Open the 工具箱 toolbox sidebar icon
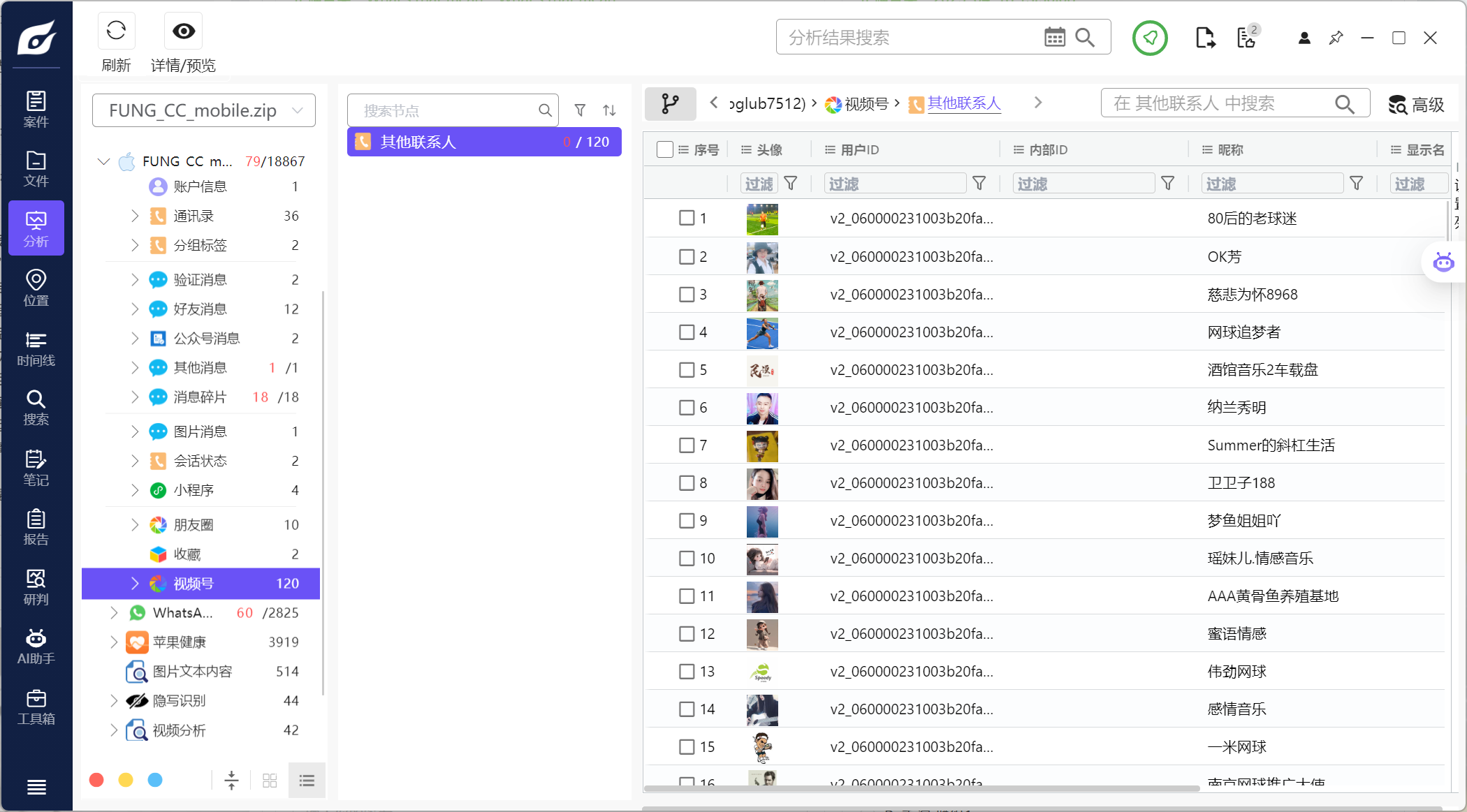This screenshot has height=812, width=1467. (36, 707)
